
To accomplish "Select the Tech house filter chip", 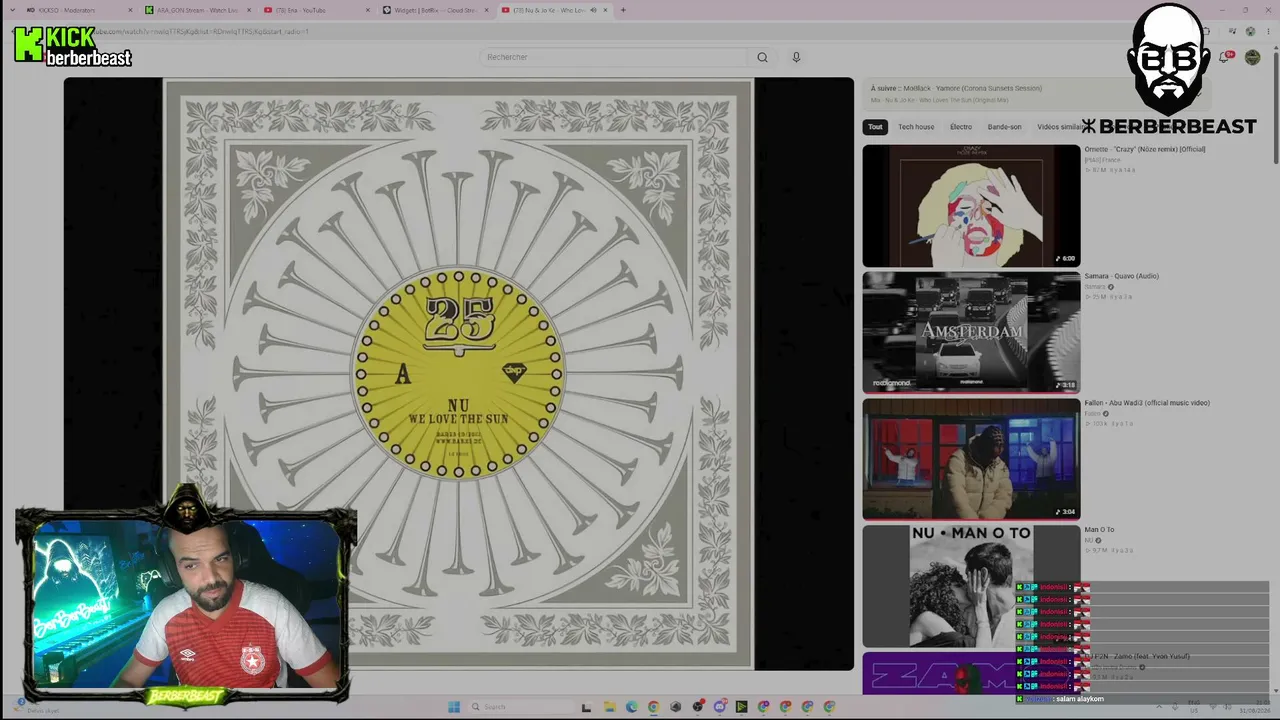I will pyautogui.click(x=916, y=127).
